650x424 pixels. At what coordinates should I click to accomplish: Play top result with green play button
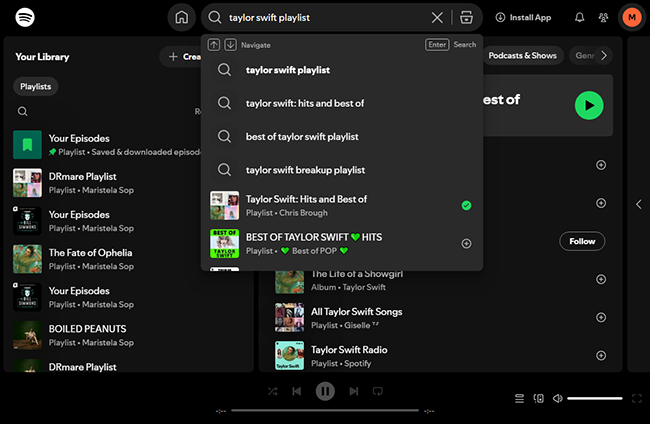click(589, 106)
